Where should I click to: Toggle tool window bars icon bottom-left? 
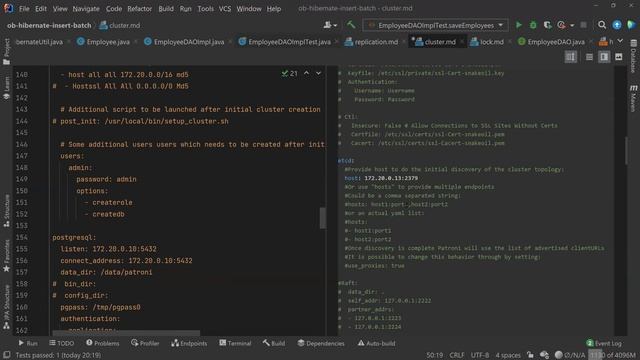(x=7, y=355)
